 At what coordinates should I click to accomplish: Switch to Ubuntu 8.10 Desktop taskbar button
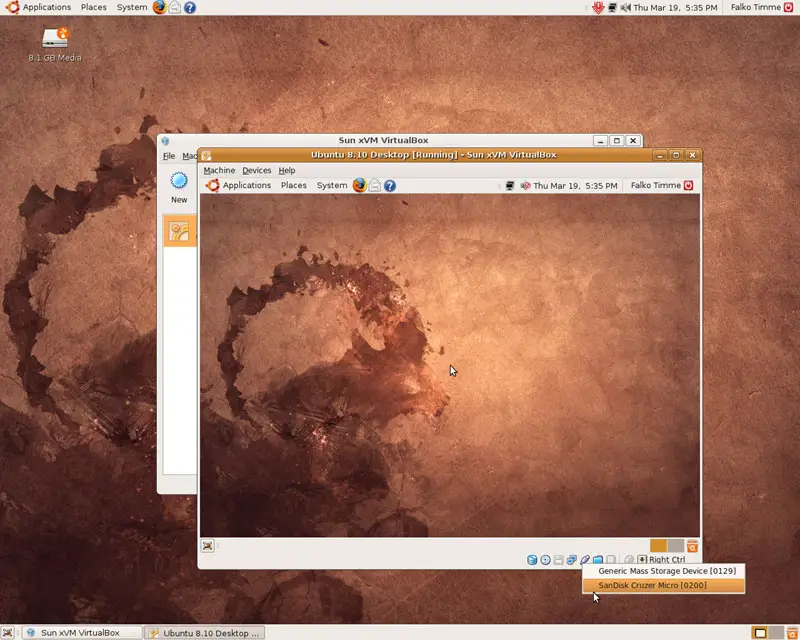point(204,633)
